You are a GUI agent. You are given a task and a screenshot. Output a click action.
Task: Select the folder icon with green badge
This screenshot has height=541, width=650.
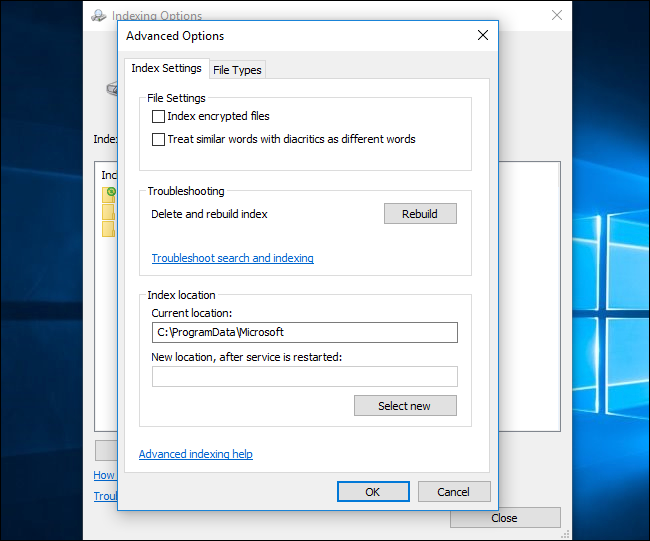pos(108,193)
